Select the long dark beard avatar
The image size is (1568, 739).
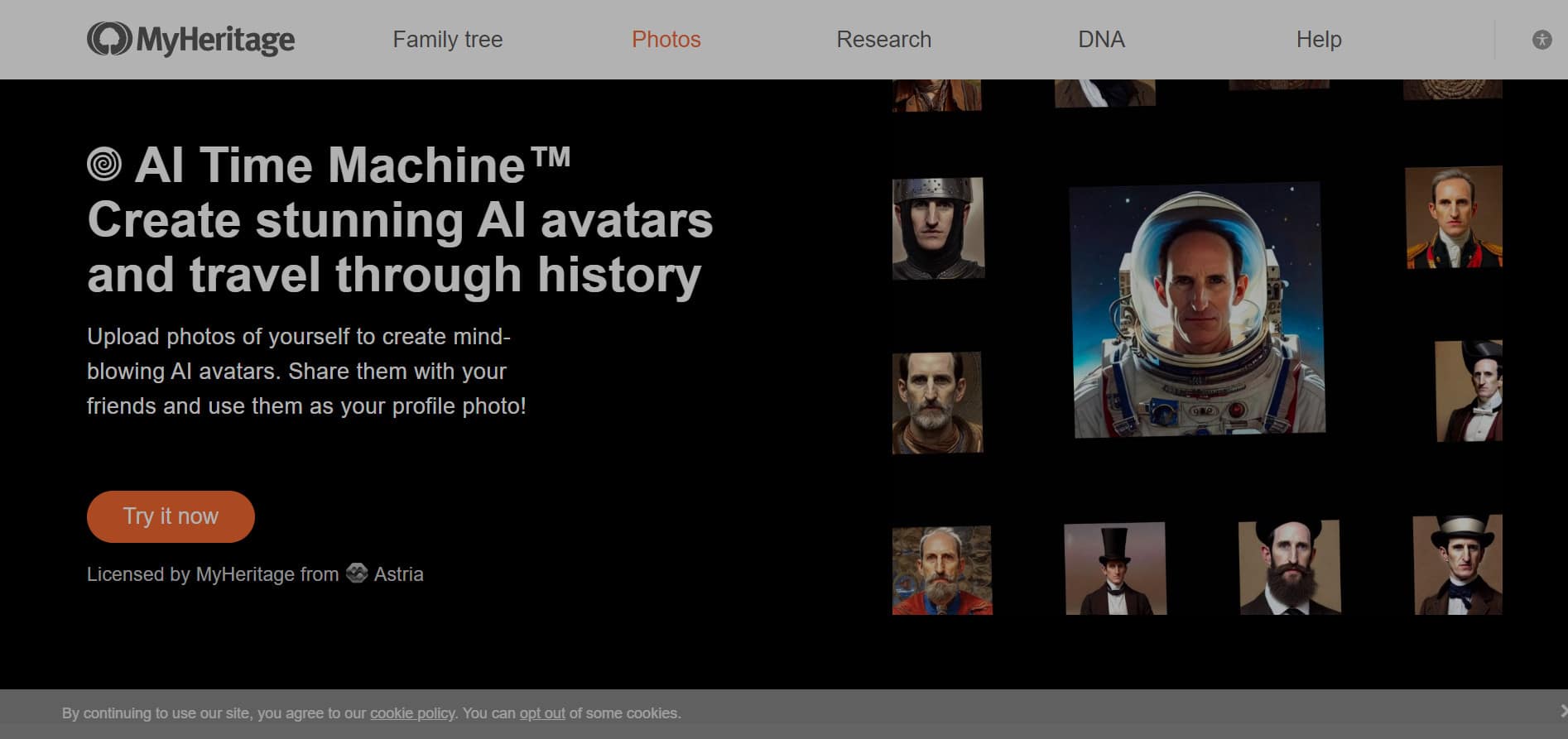(x=1289, y=567)
